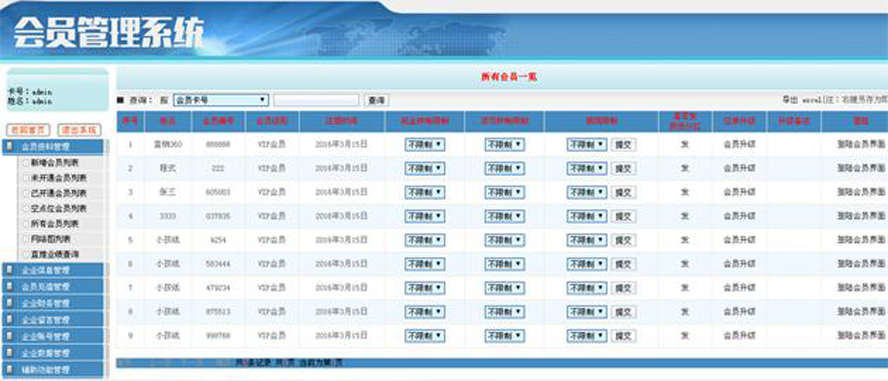Select 新增会员列表 in the sidebar
Screen dimensions: 888x381
54,162
